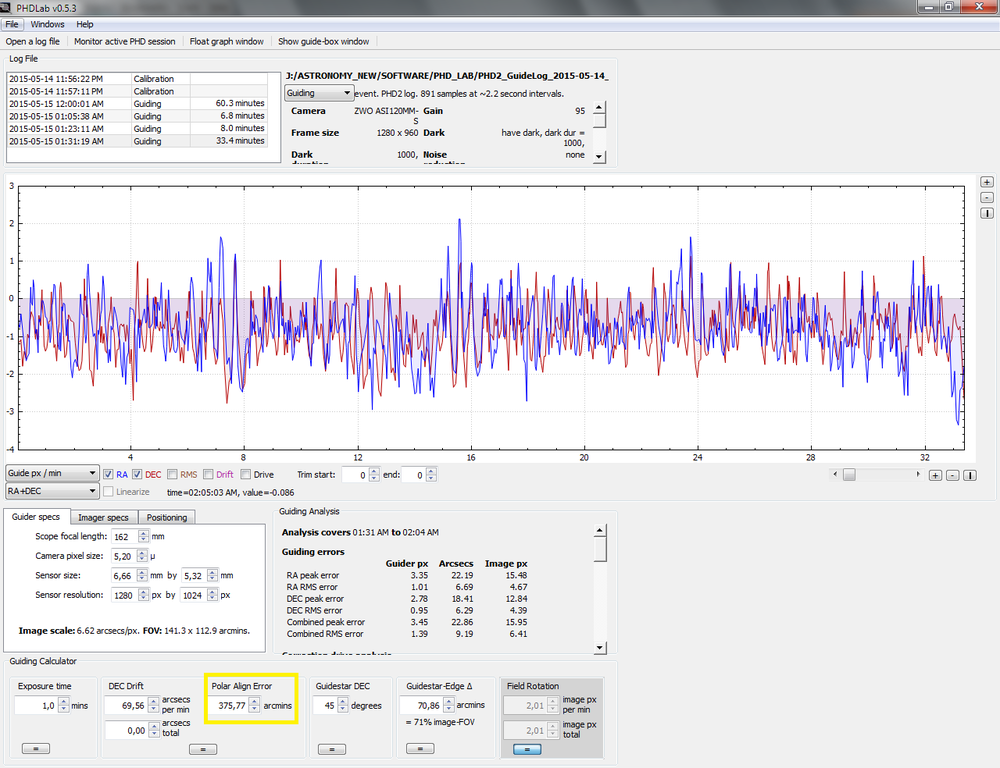Image resolution: width=1000 pixels, height=768 pixels.
Task: Expand the Guiding event type dropdown
Action: click(x=319, y=93)
